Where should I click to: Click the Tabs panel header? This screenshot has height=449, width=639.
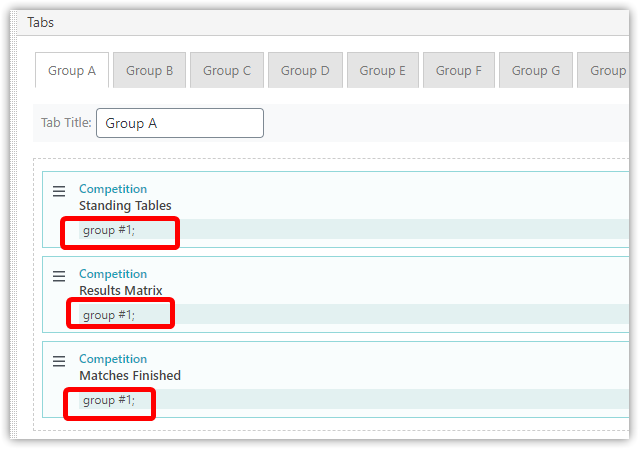pyautogui.click(x=323, y=22)
